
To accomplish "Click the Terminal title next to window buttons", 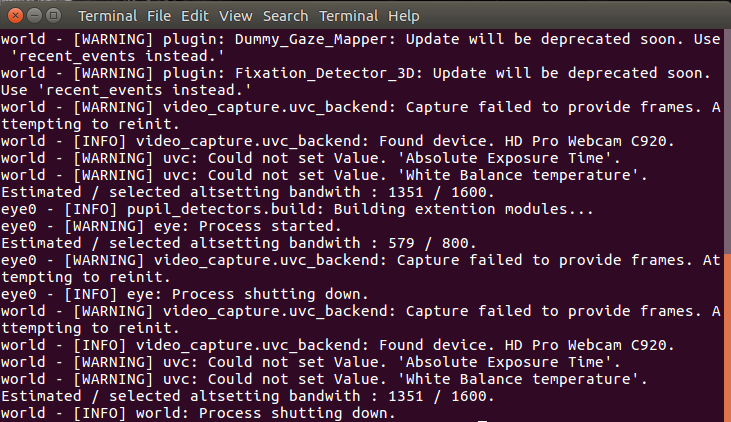I will tap(107, 16).
